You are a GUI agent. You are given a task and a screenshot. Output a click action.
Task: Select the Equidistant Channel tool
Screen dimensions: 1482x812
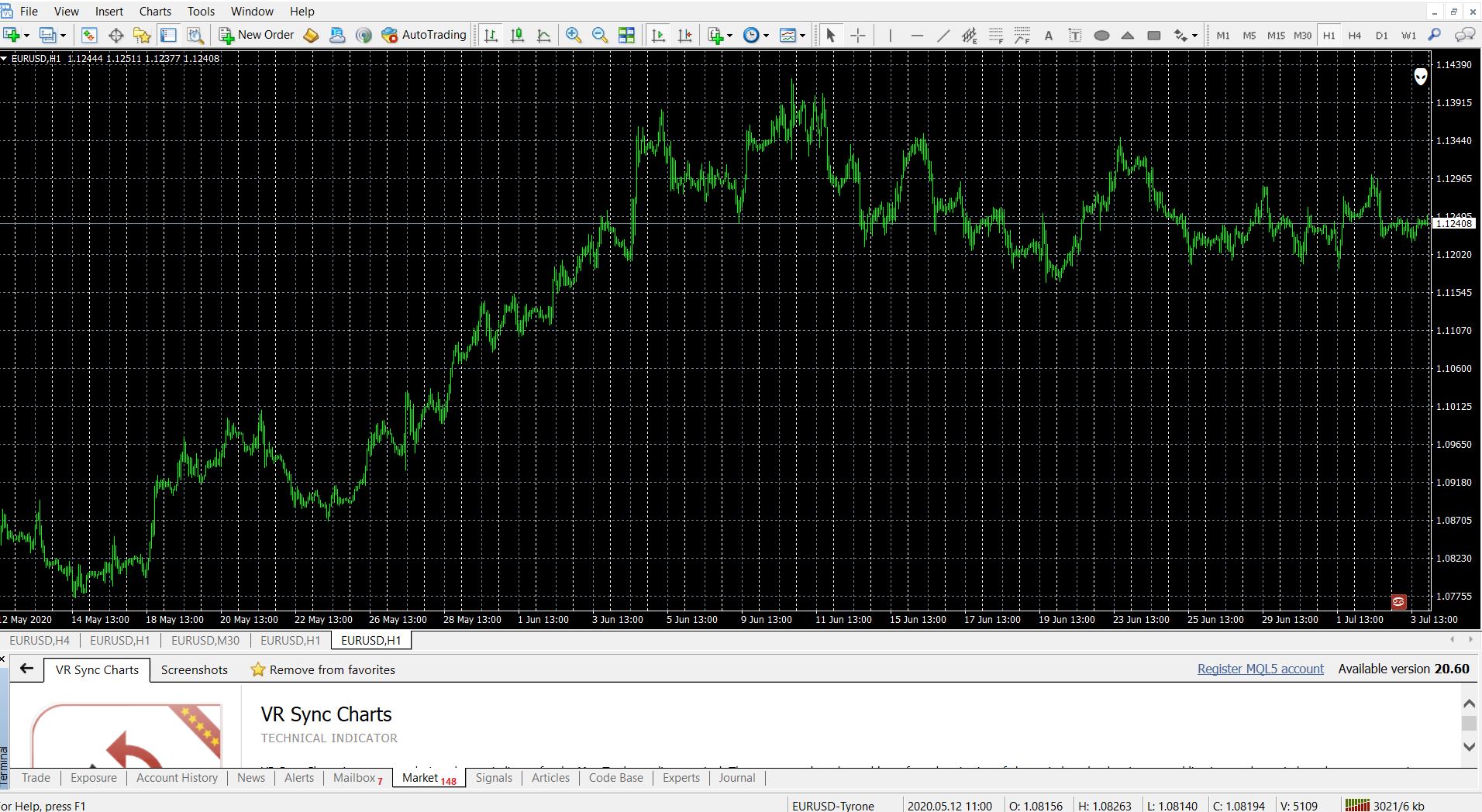pos(970,35)
